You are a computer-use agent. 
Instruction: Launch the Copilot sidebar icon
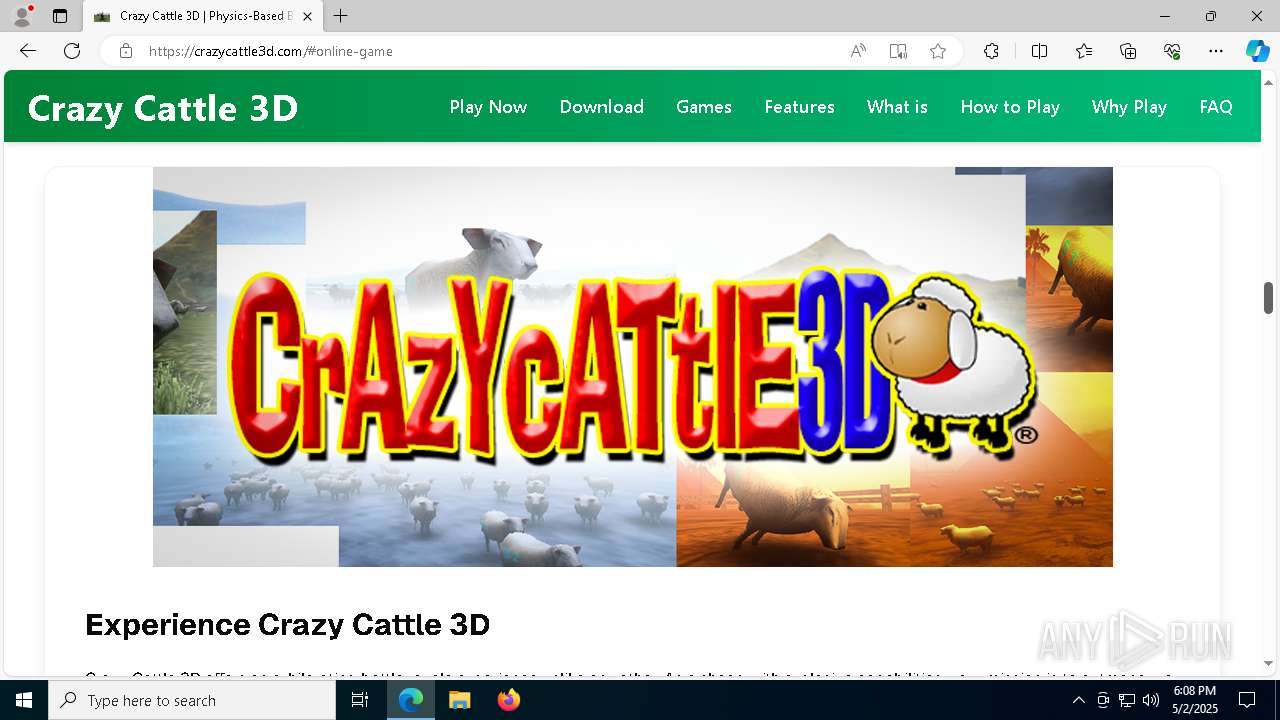[x=1257, y=51]
